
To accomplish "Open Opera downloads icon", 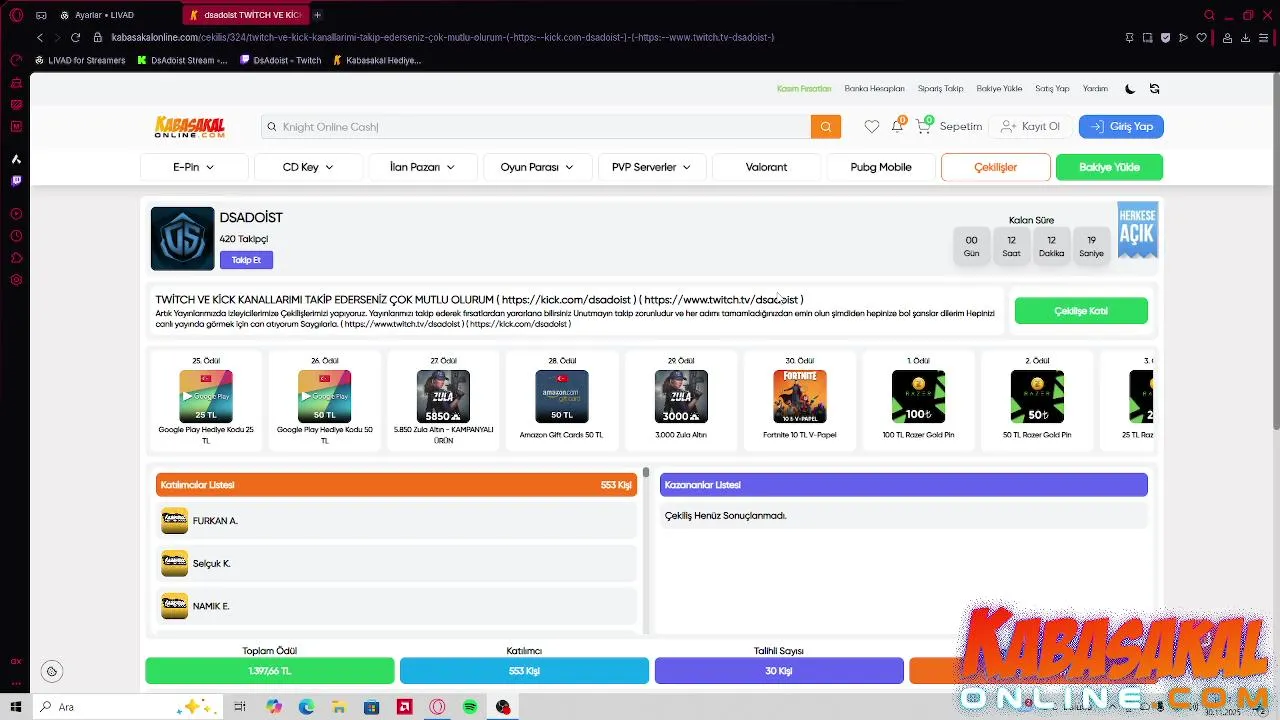I will click(1246, 37).
